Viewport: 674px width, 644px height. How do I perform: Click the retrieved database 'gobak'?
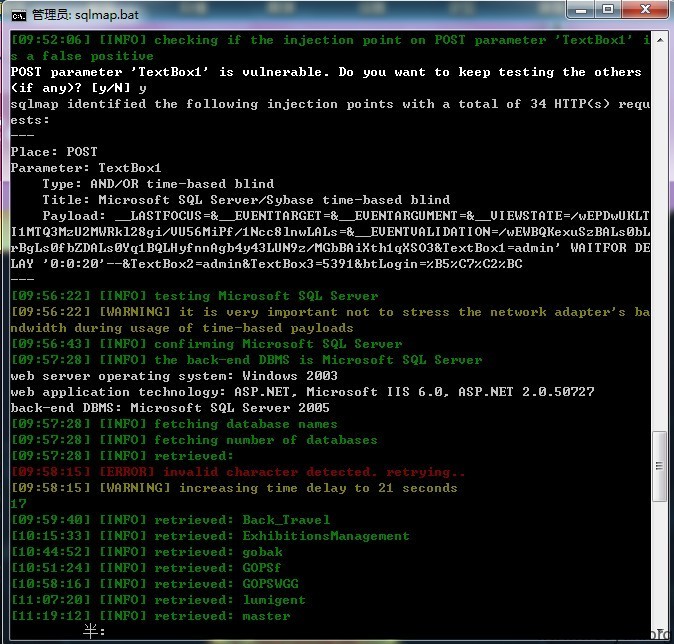click(x=263, y=552)
